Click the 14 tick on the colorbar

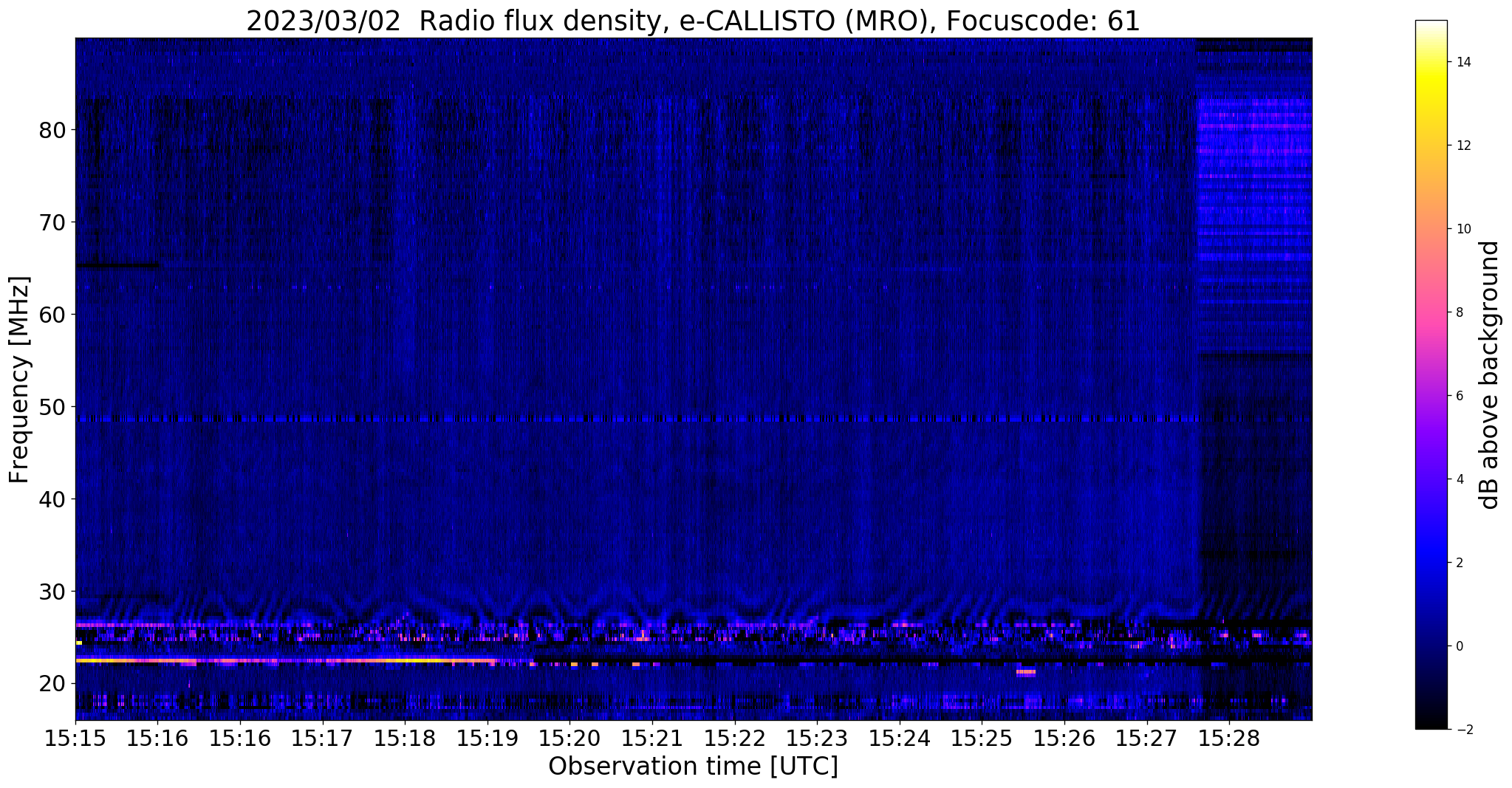coord(1463,62)
